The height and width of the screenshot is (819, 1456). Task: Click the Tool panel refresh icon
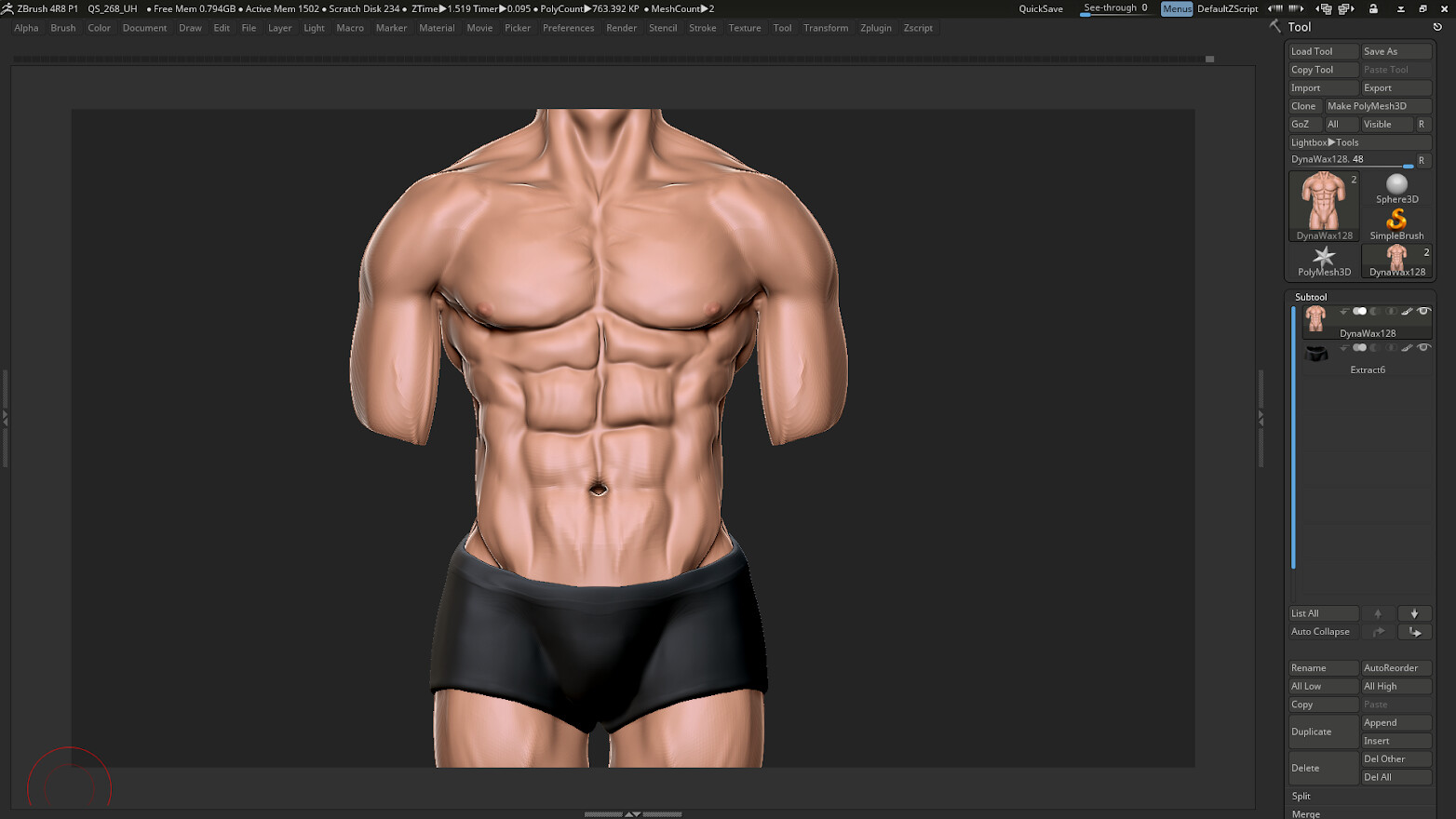click(1435, 27)
